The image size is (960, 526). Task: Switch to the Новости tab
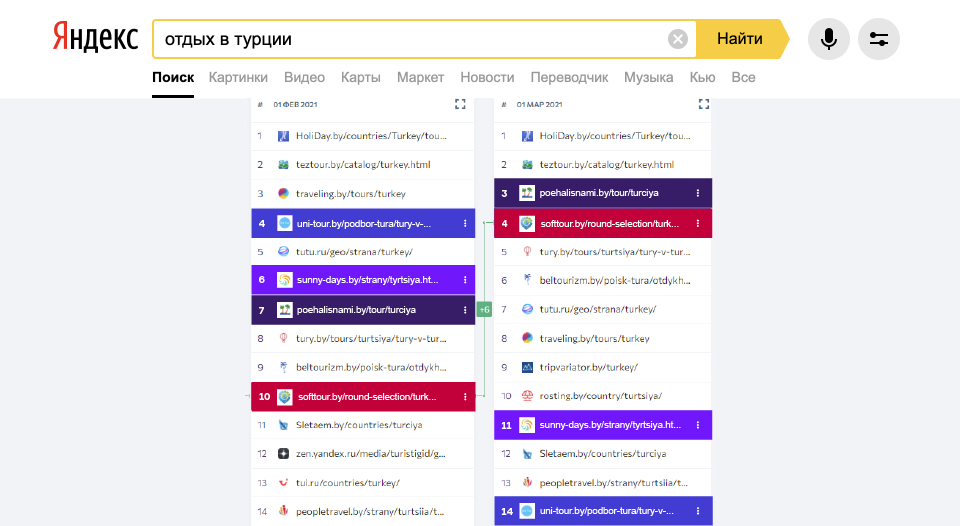pos(487,78)
